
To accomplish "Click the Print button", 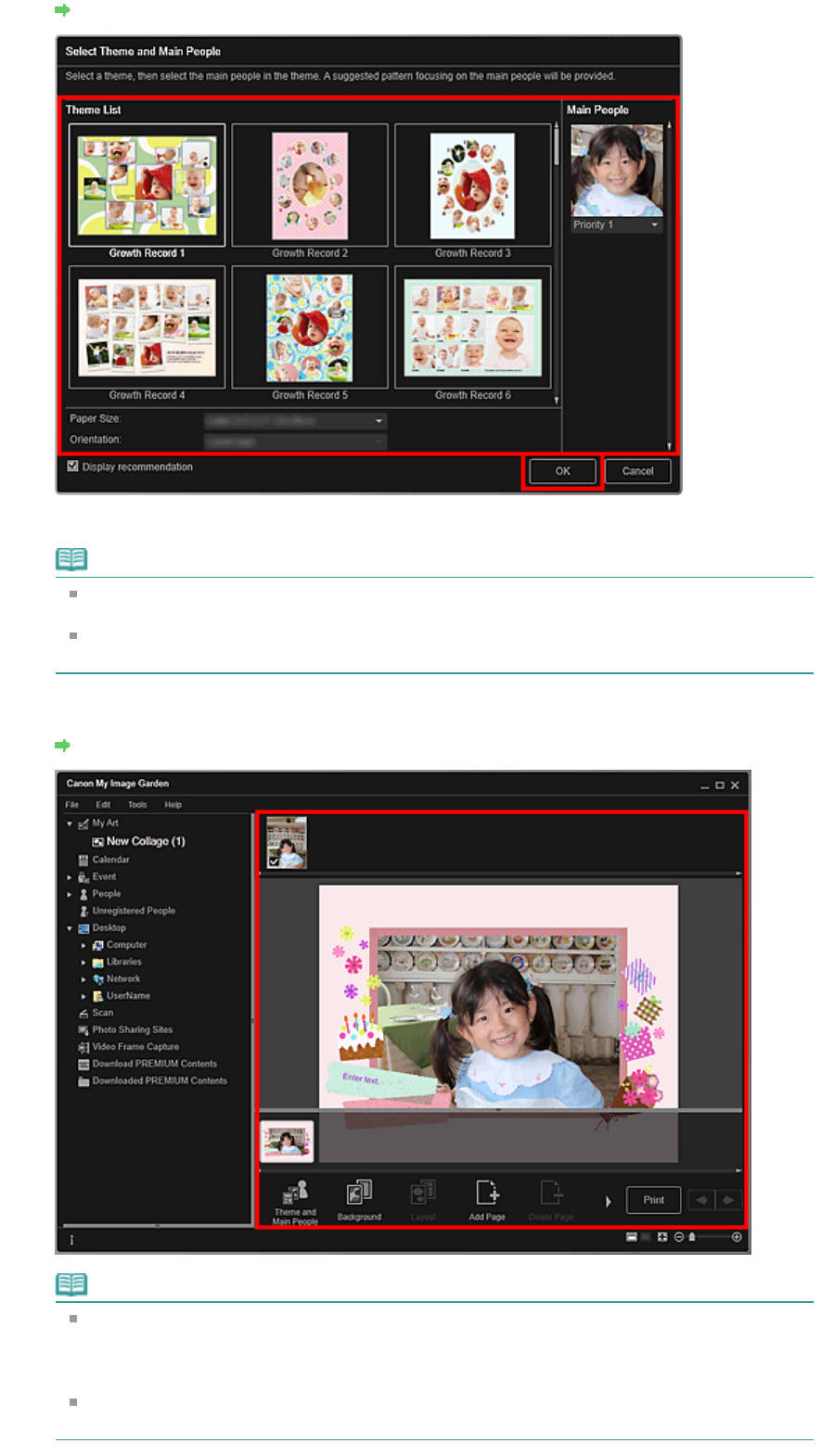I will pyautogui.click(x=654, y=1200).
